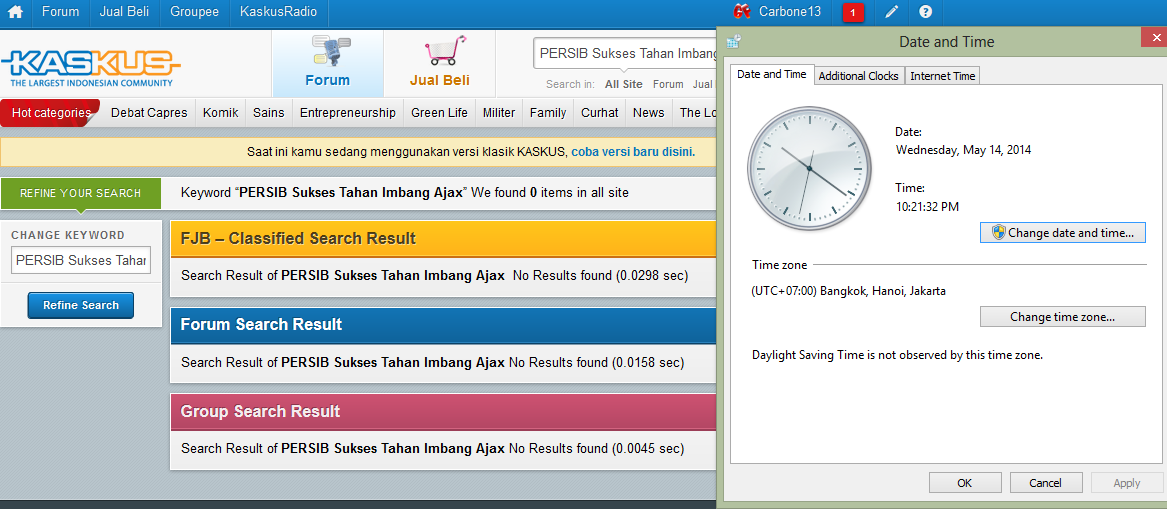This screenshot has width=1167, height=509.
Task: Click the Change date and time button
Action: [x=1062, y=233]
